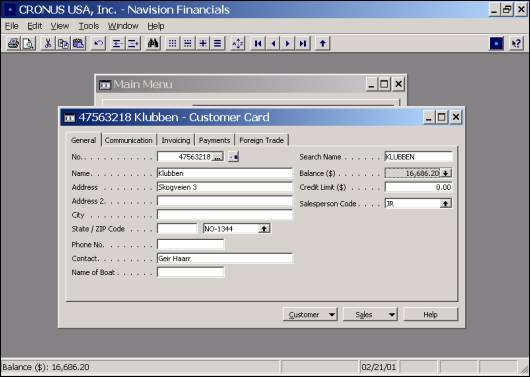Click the Main Menu window title icon
The width and height of the screenshot is (530, 377).
(x=105, y=85)
